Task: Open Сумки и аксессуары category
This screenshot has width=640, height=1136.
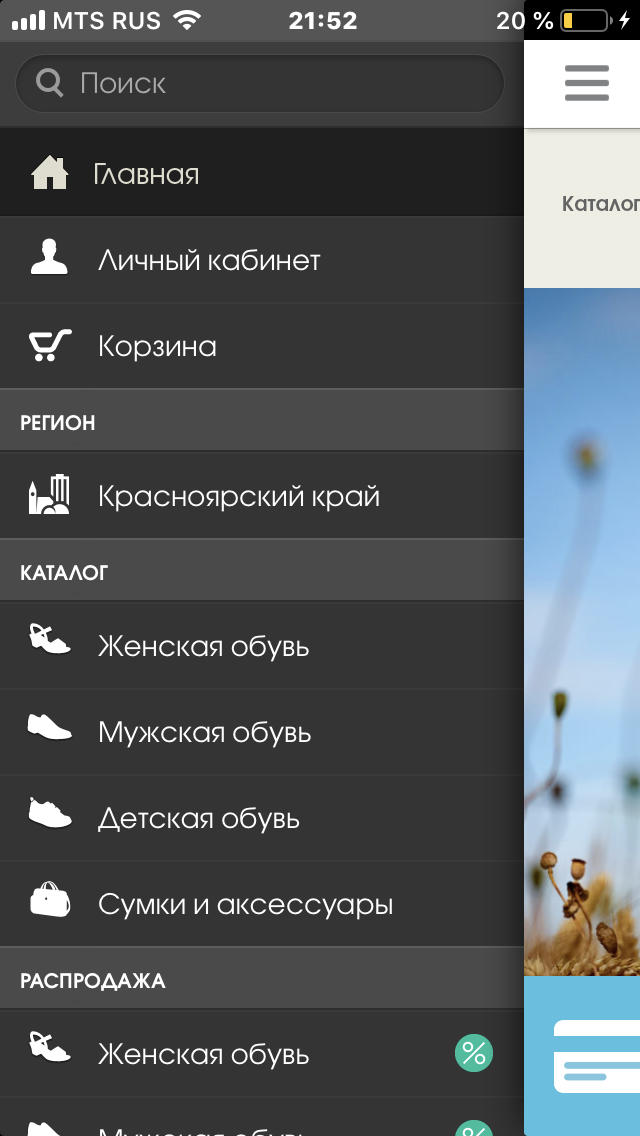Action: point(245,905)
